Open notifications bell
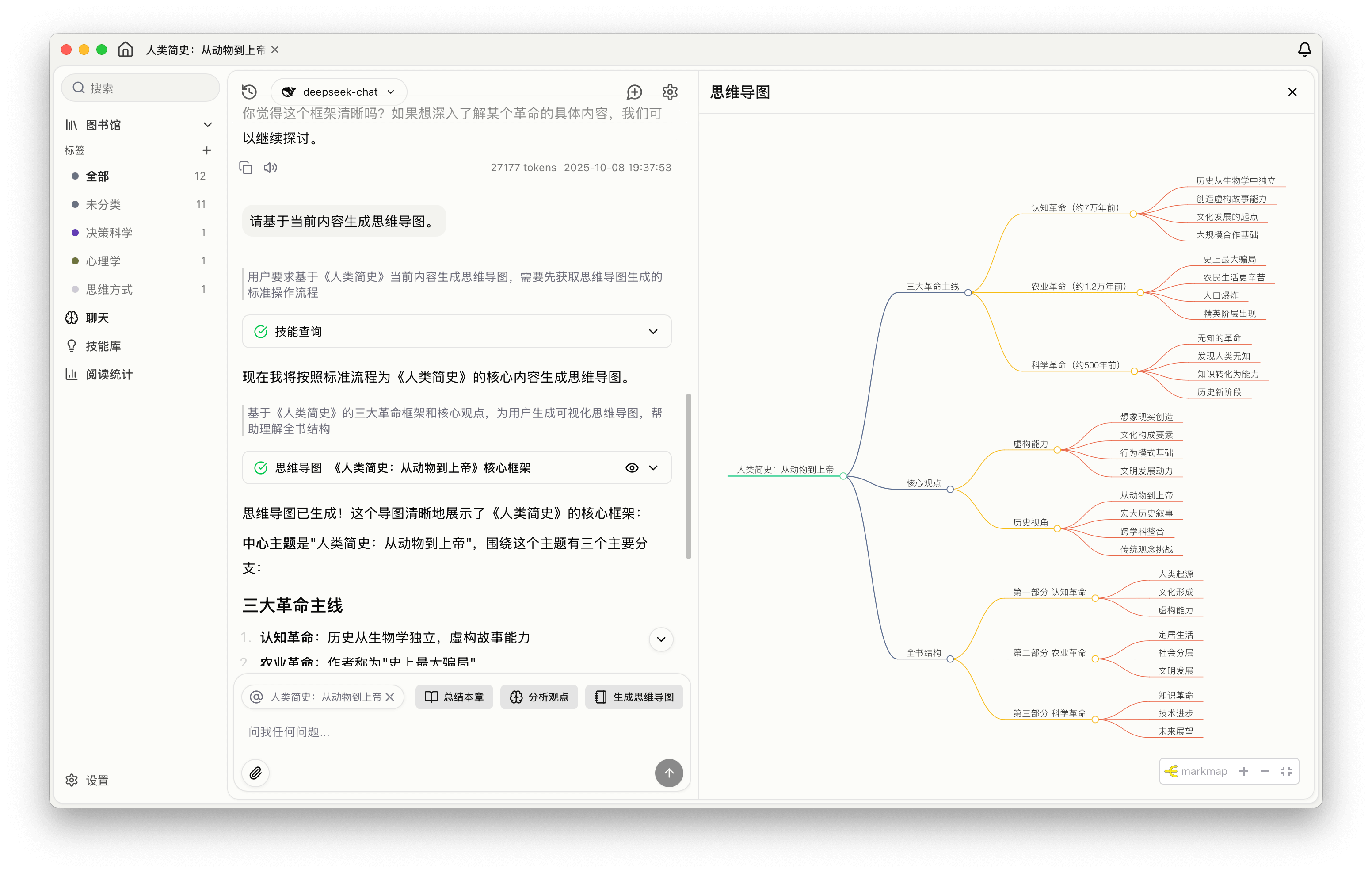Viewport: 1372px width, 873px height. (1304, 50)
